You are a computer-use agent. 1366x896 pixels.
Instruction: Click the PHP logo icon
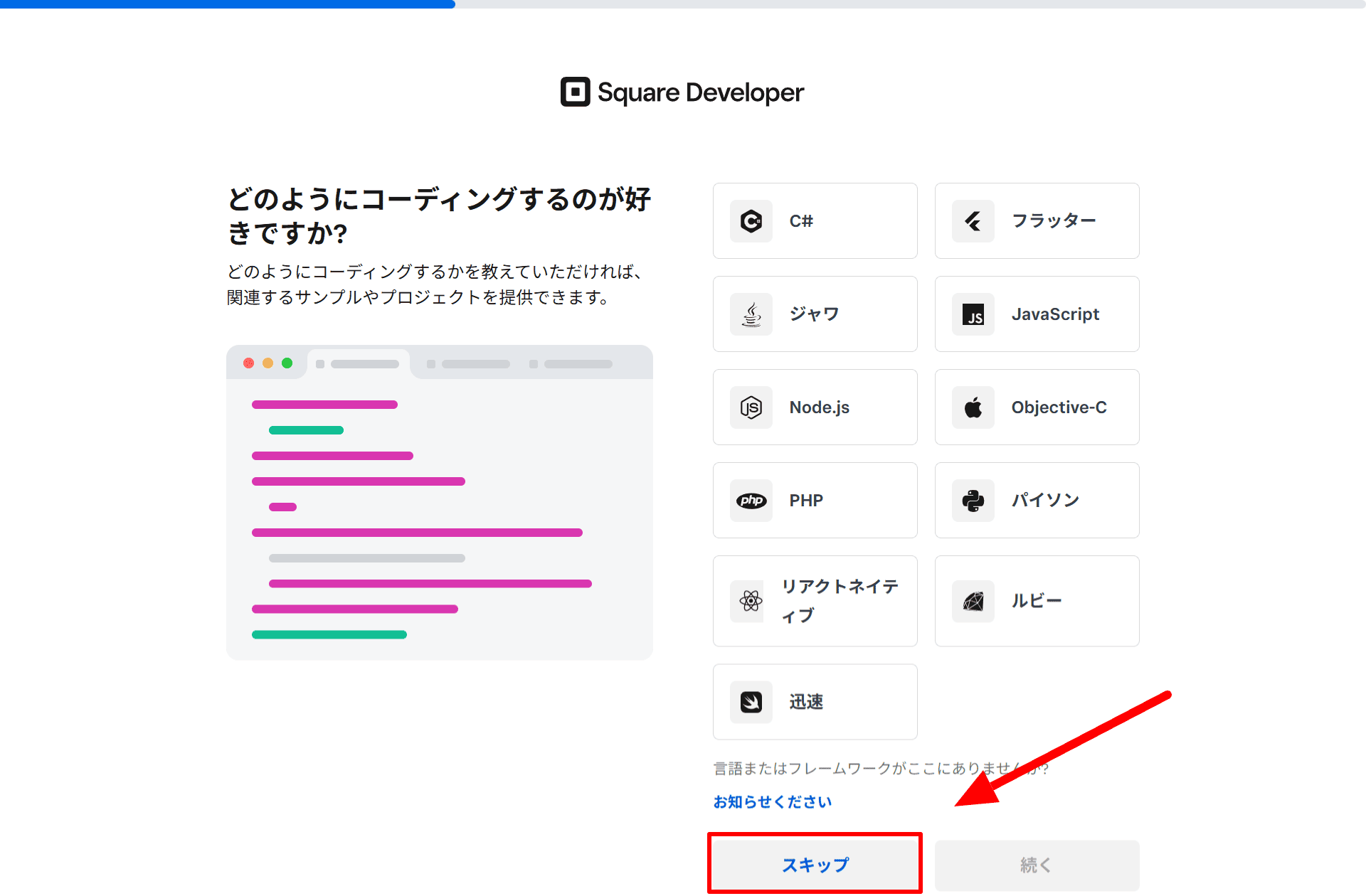pyautogui.click(x=751, y=501)
